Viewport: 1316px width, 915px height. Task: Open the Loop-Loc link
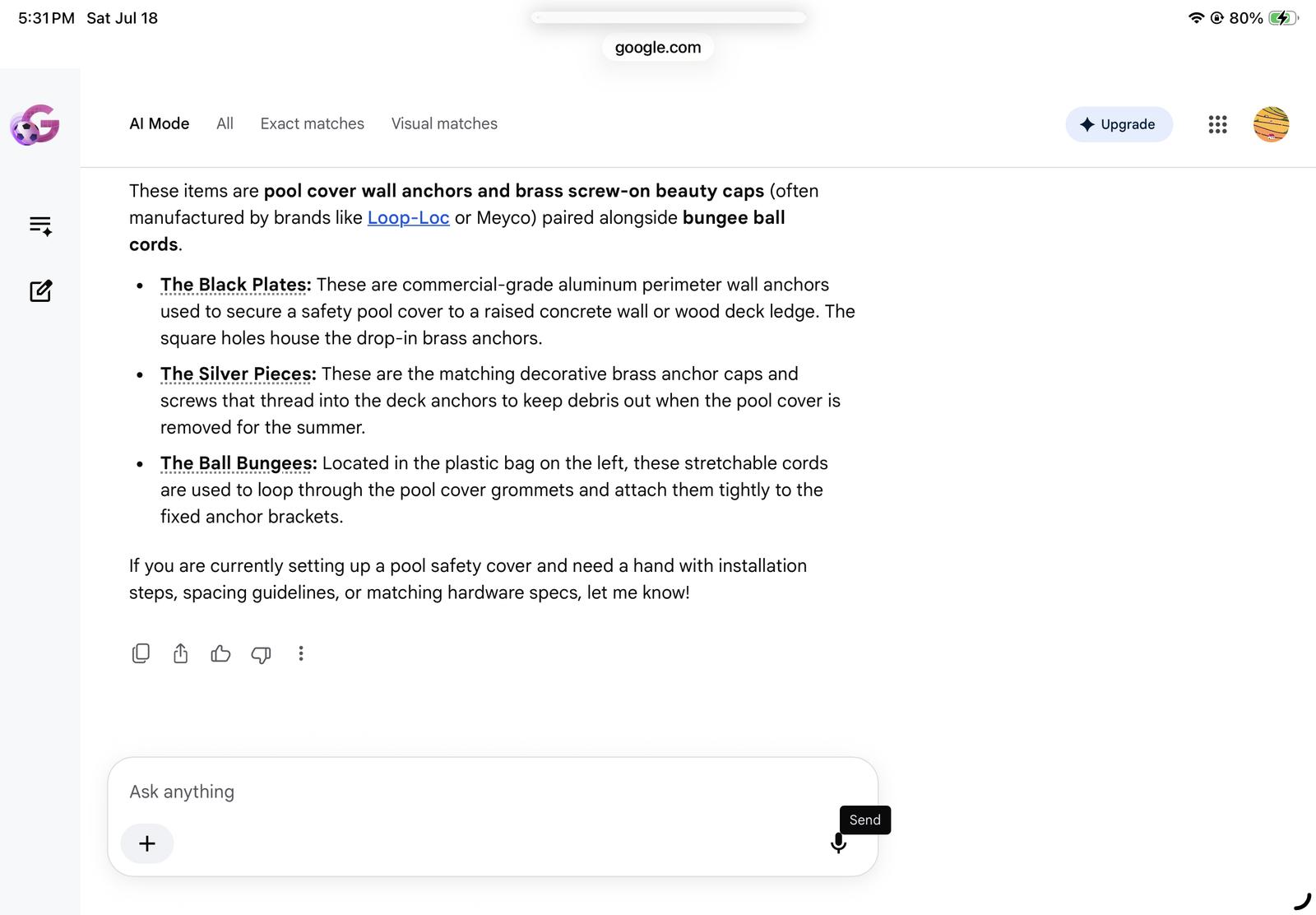point(408,218)
